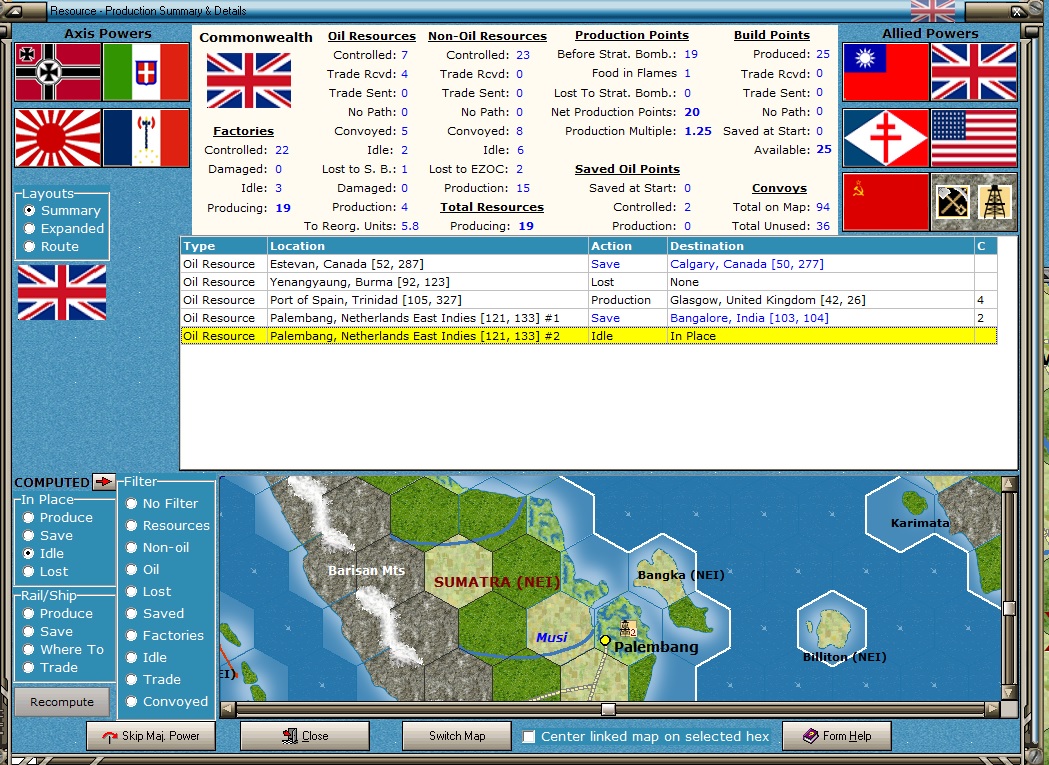1049x765 pixels.
Task: Click map horizontal scrollbar left arrow
Action: tap(228, 708)
